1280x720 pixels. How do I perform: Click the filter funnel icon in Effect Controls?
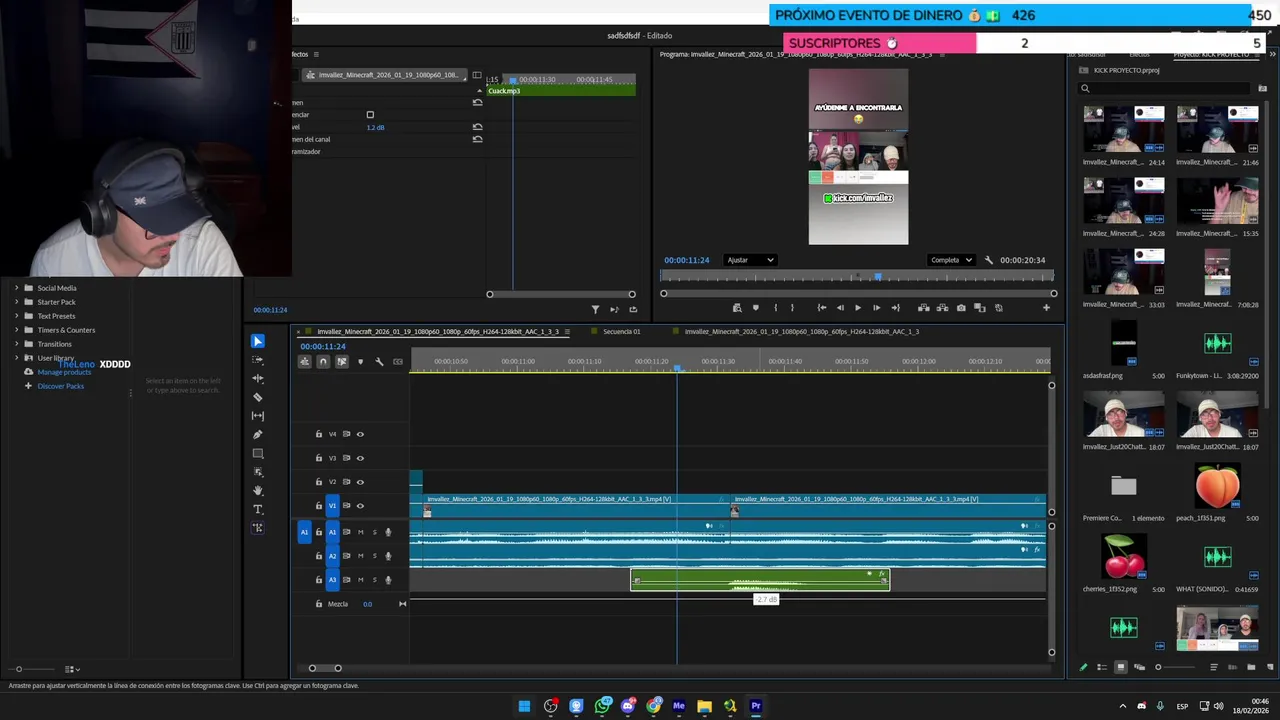[595, 310]
